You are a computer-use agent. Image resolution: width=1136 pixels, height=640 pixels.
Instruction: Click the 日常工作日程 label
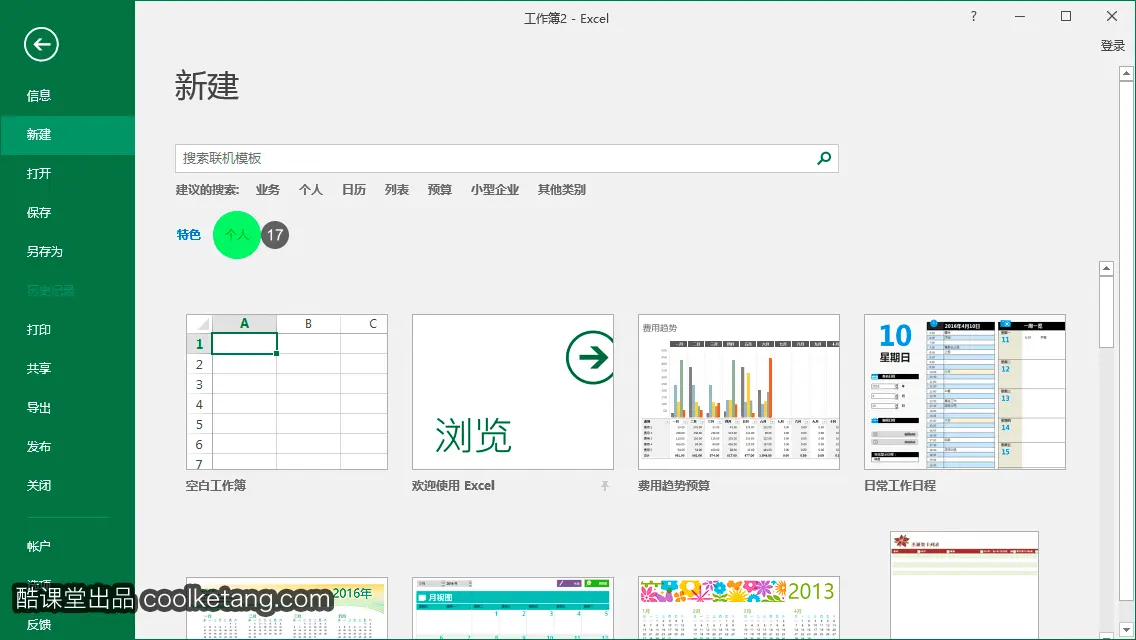[x=900, y=486]
